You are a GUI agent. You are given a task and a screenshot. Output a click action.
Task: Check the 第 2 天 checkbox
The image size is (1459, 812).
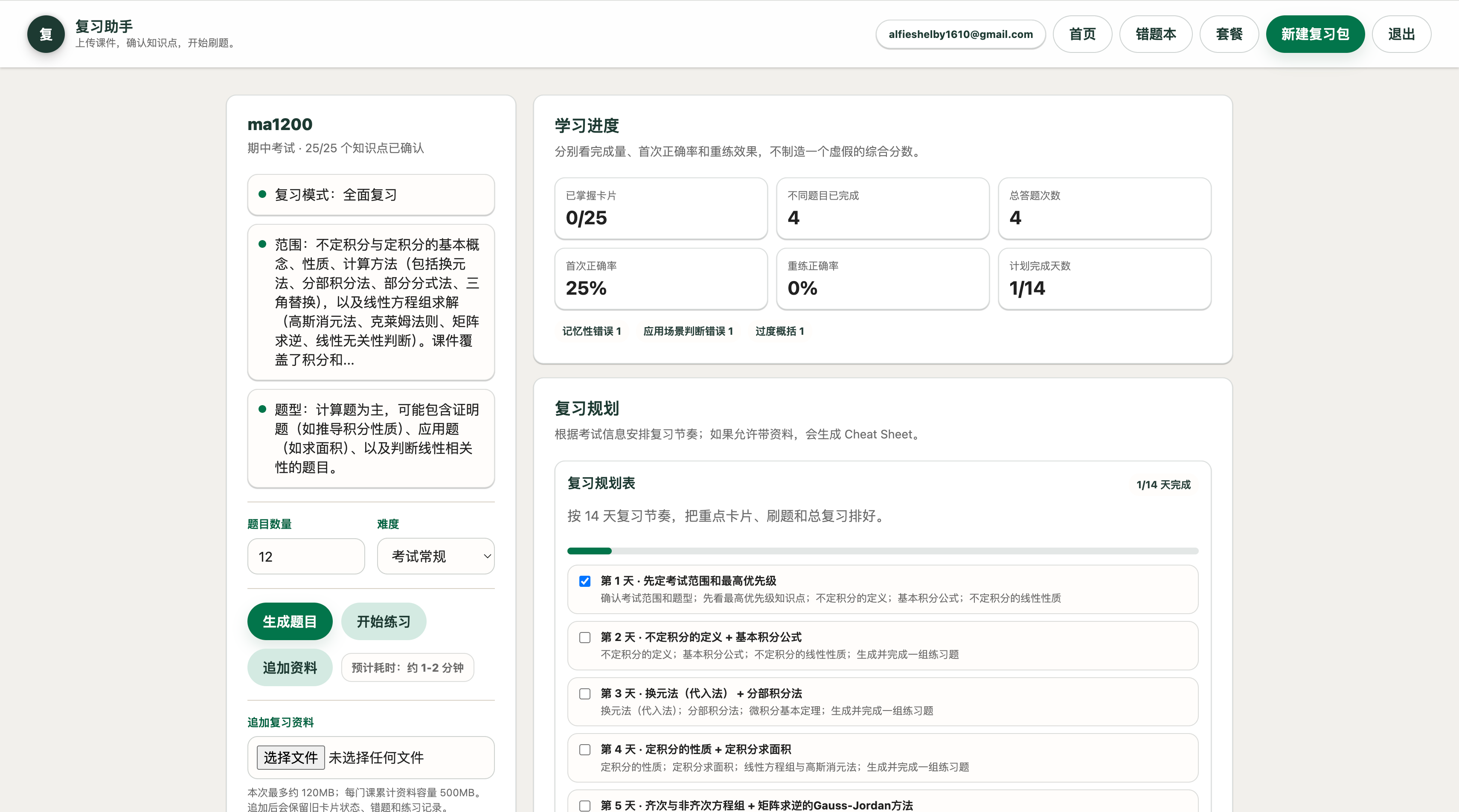pos(585,638)
